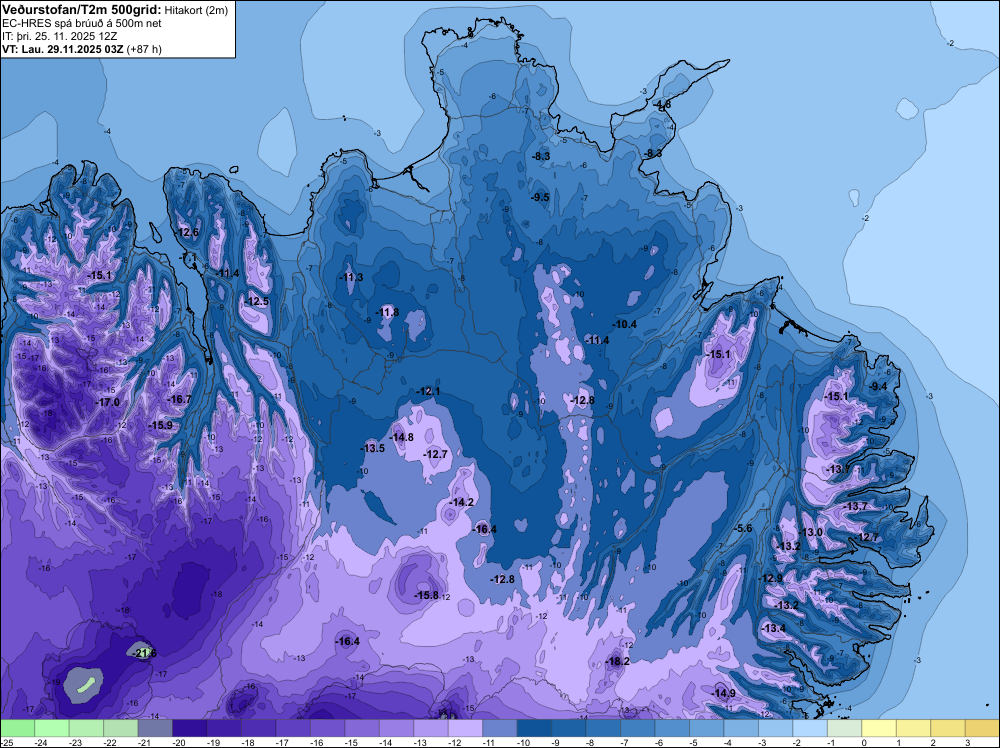Screen dimensions: 1000x748
Task: Select the -2 light blue legend swatch
Action: (x=809, y=728)
